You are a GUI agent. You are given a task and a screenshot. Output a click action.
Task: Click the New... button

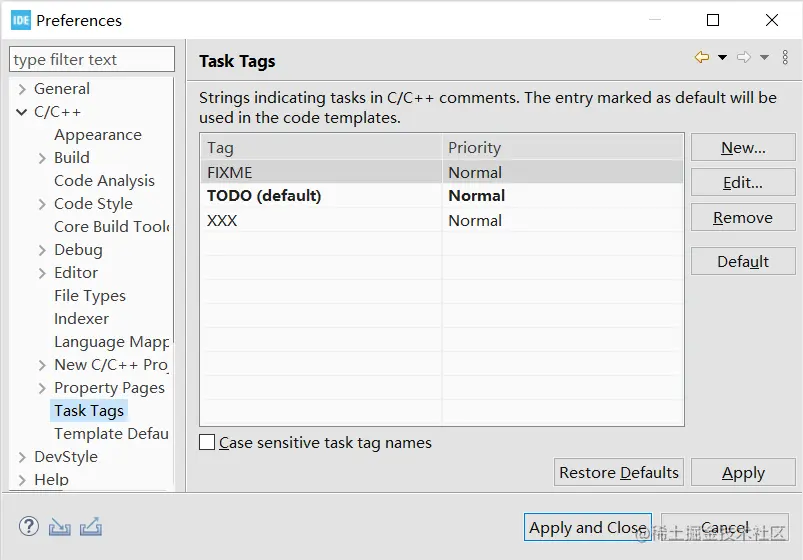(743, 148)
